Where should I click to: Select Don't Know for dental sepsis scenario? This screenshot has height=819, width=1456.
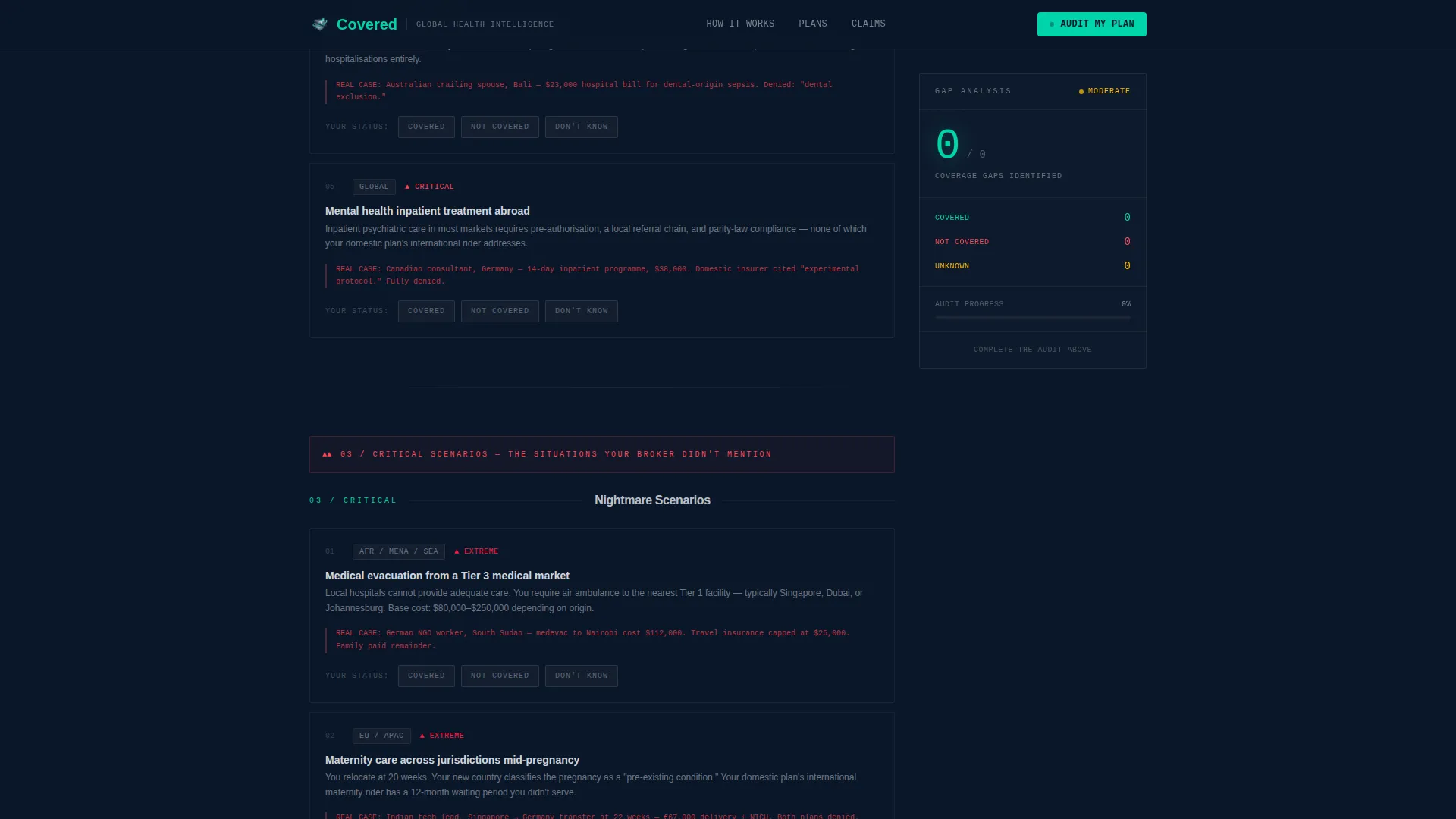coord(581,127)
